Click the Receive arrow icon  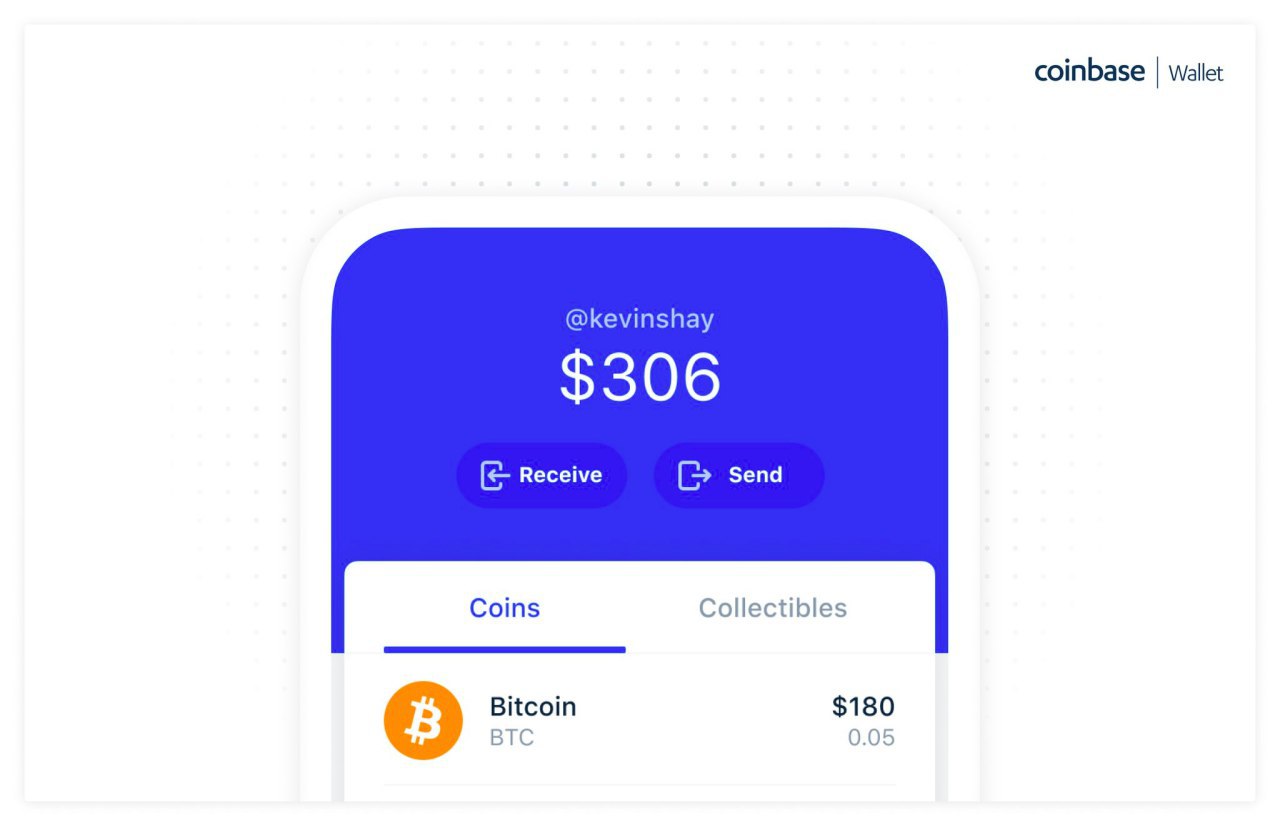495,475
